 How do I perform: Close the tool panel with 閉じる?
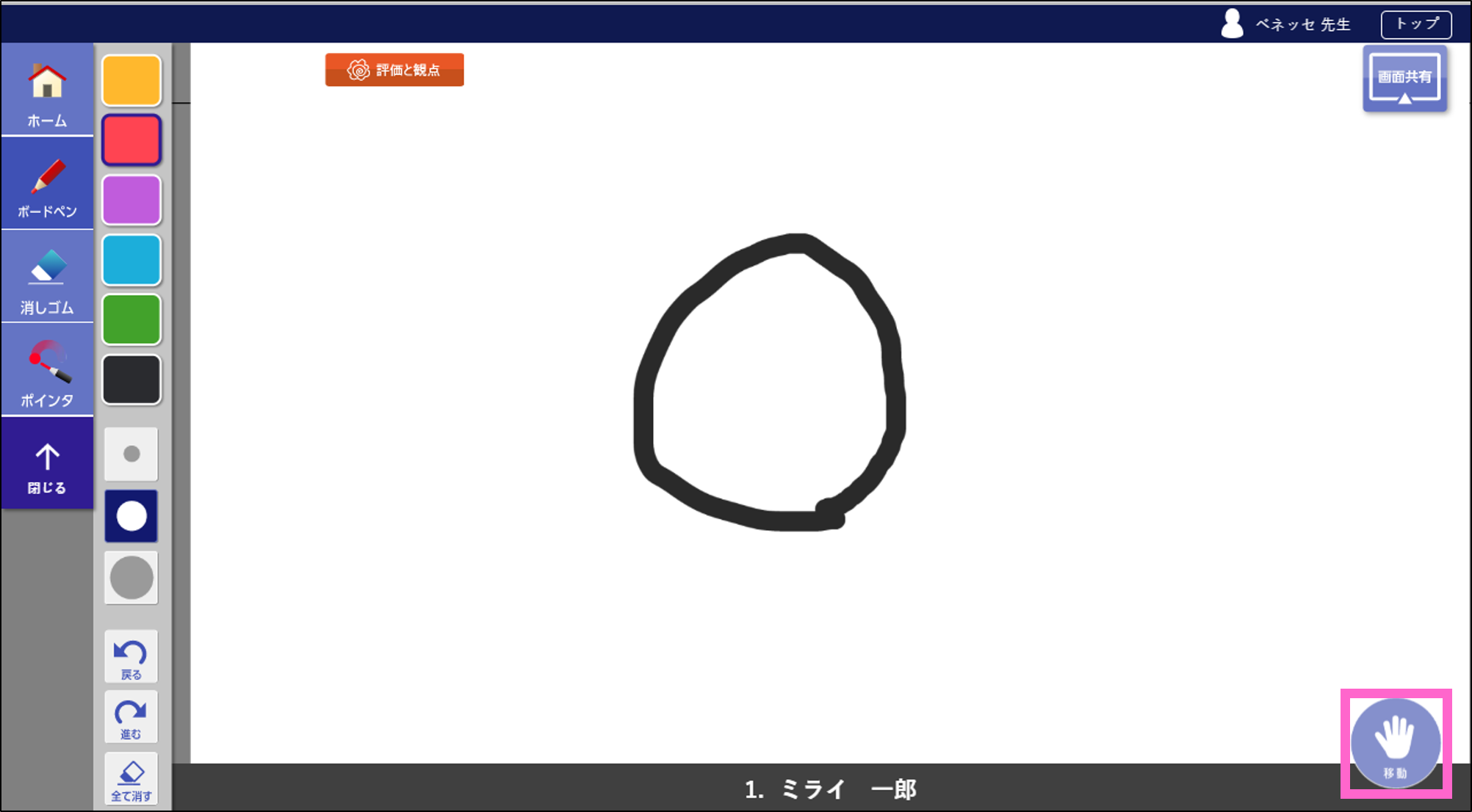[x=47, y=463]
